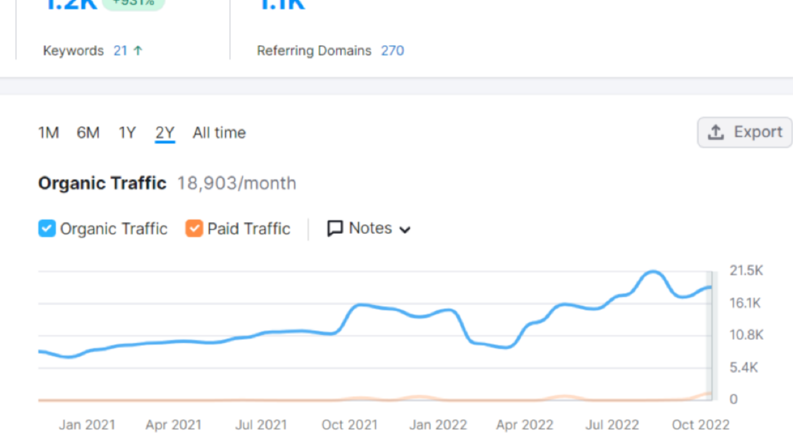The image size is (793, 446).
Task: Click the Oct 2022 axis label
Action: point(700,425)
